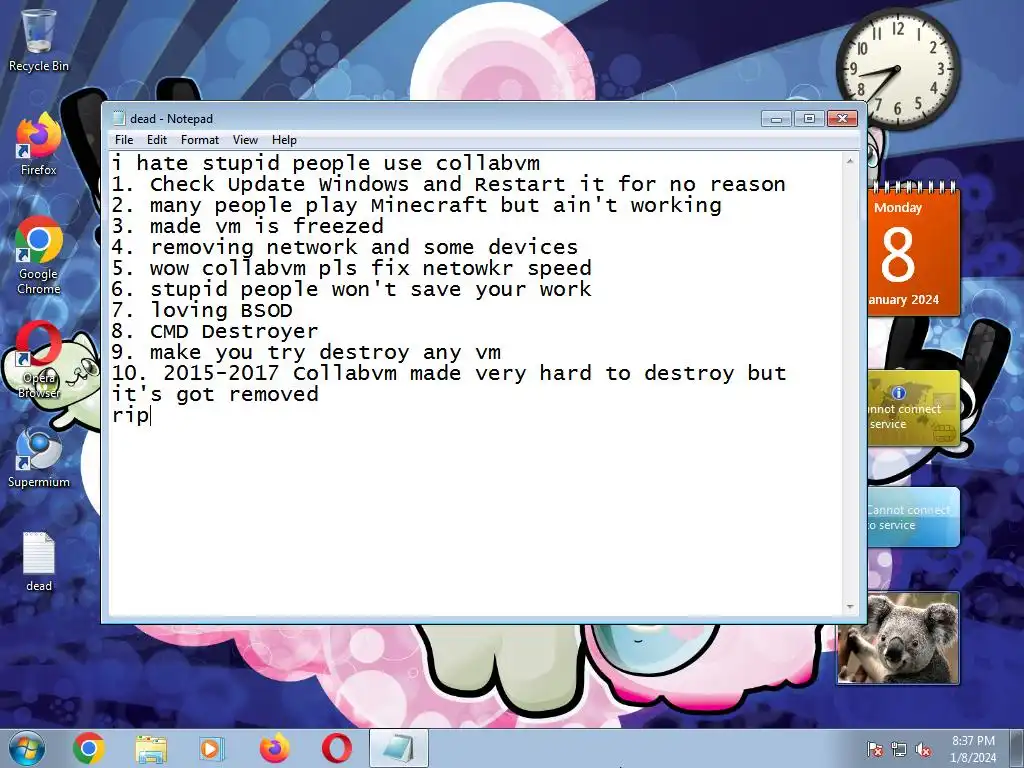Open the taskbar clock showing 8:37 PM

point(972,749)
